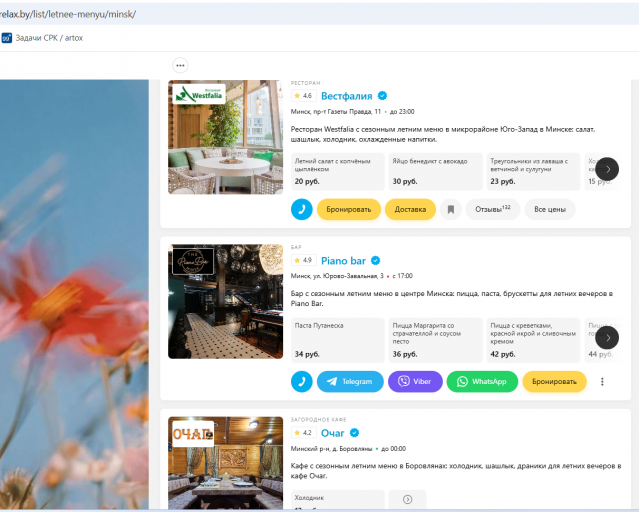Open the three-dots menu above listings
639x512 pixels.
(x=180, y=65)
